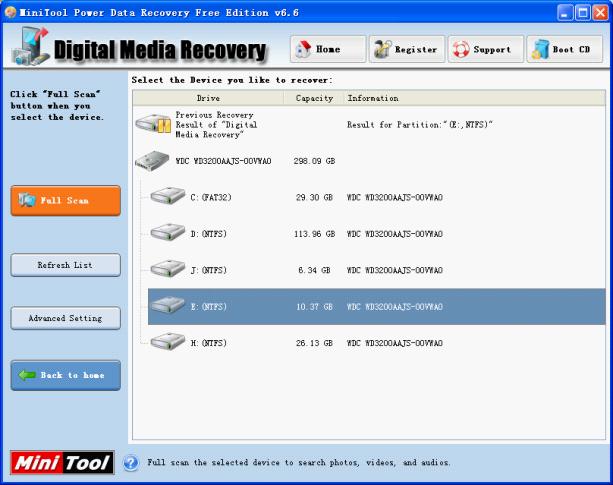
Task: Click the Boot CD icon
Action: (x=540, y=49)
